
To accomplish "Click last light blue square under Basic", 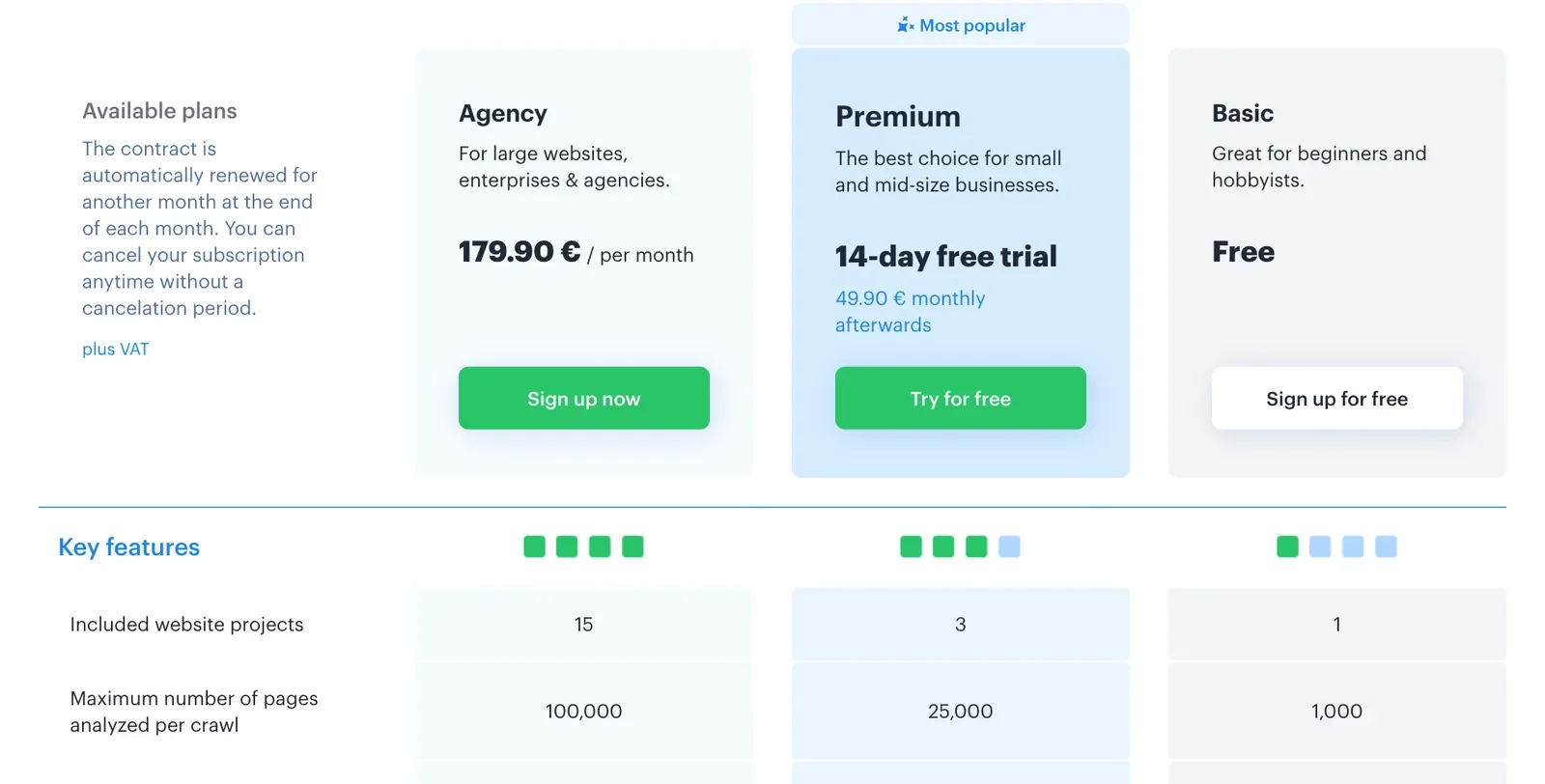I will tap(1386, 546).
